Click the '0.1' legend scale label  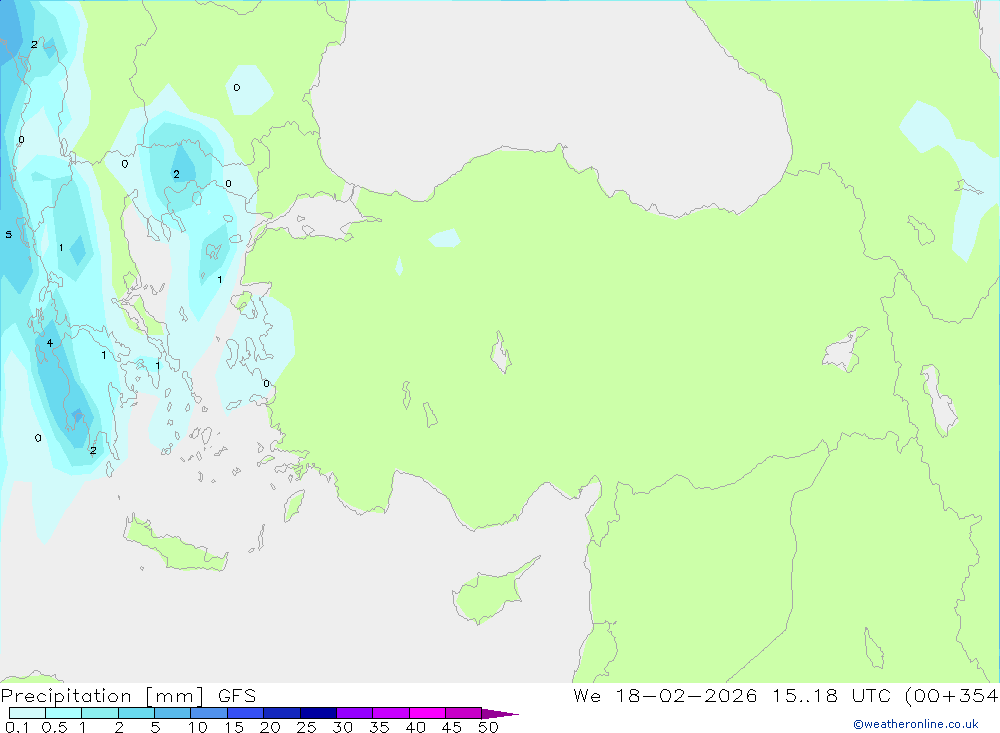point(17,727)
